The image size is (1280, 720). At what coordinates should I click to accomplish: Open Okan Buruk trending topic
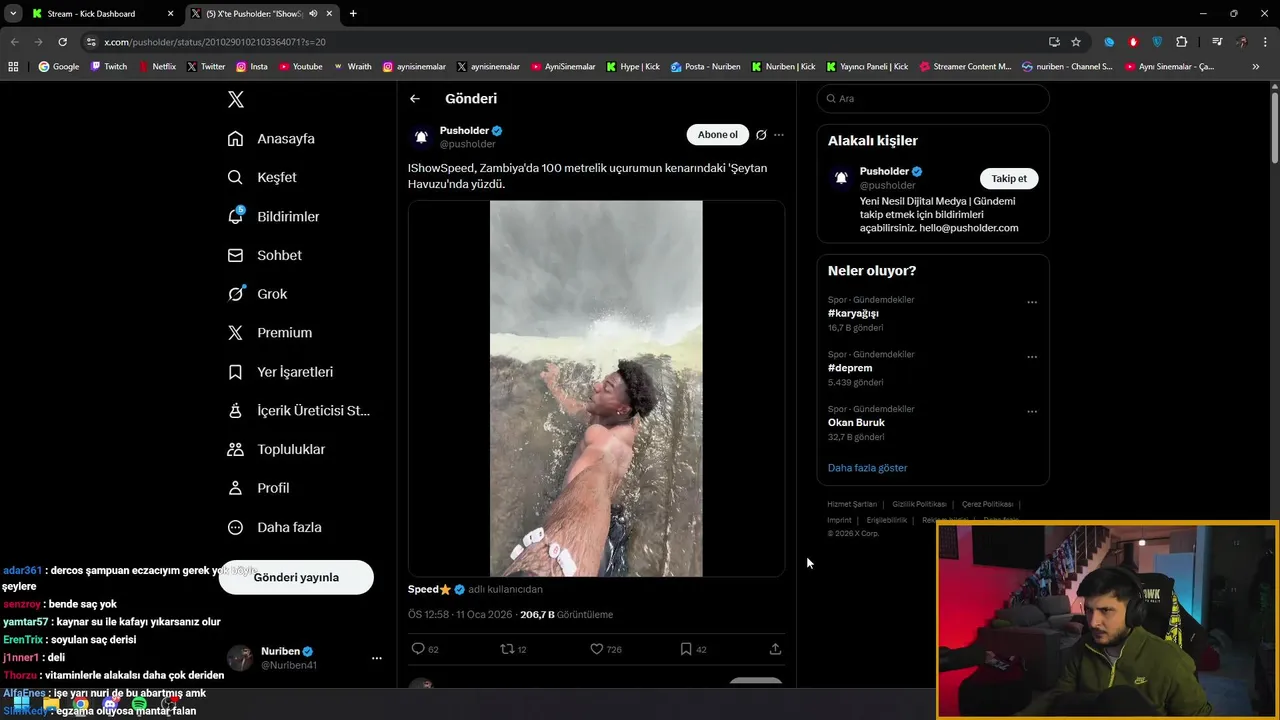[856, 422]
